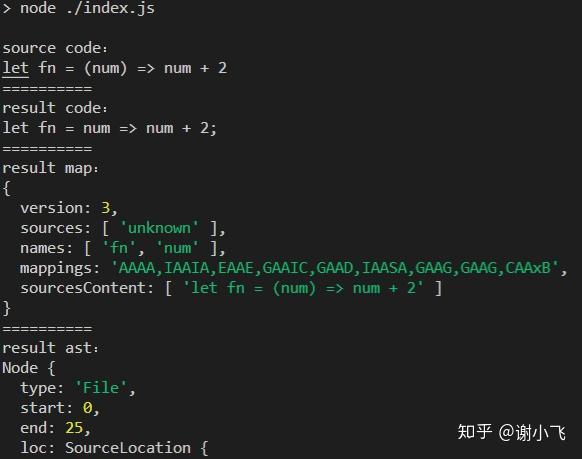The image size is (582, 459).
Task: Click the start value 0
Action: 88,408
